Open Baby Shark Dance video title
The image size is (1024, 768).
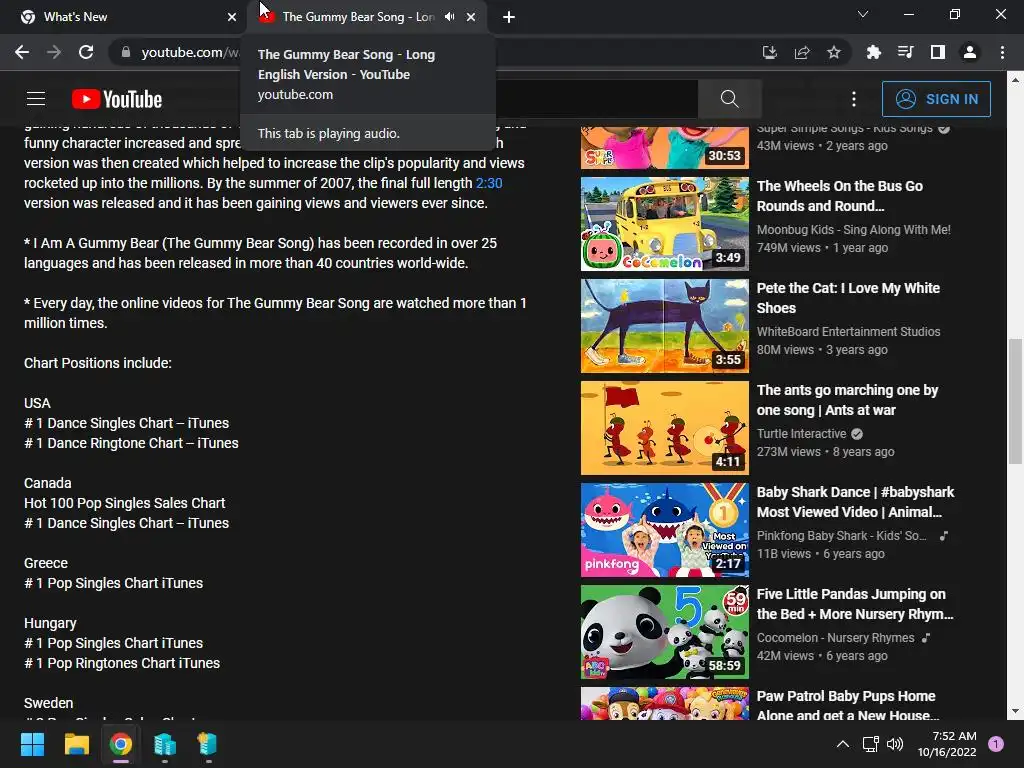pos(855,502)
